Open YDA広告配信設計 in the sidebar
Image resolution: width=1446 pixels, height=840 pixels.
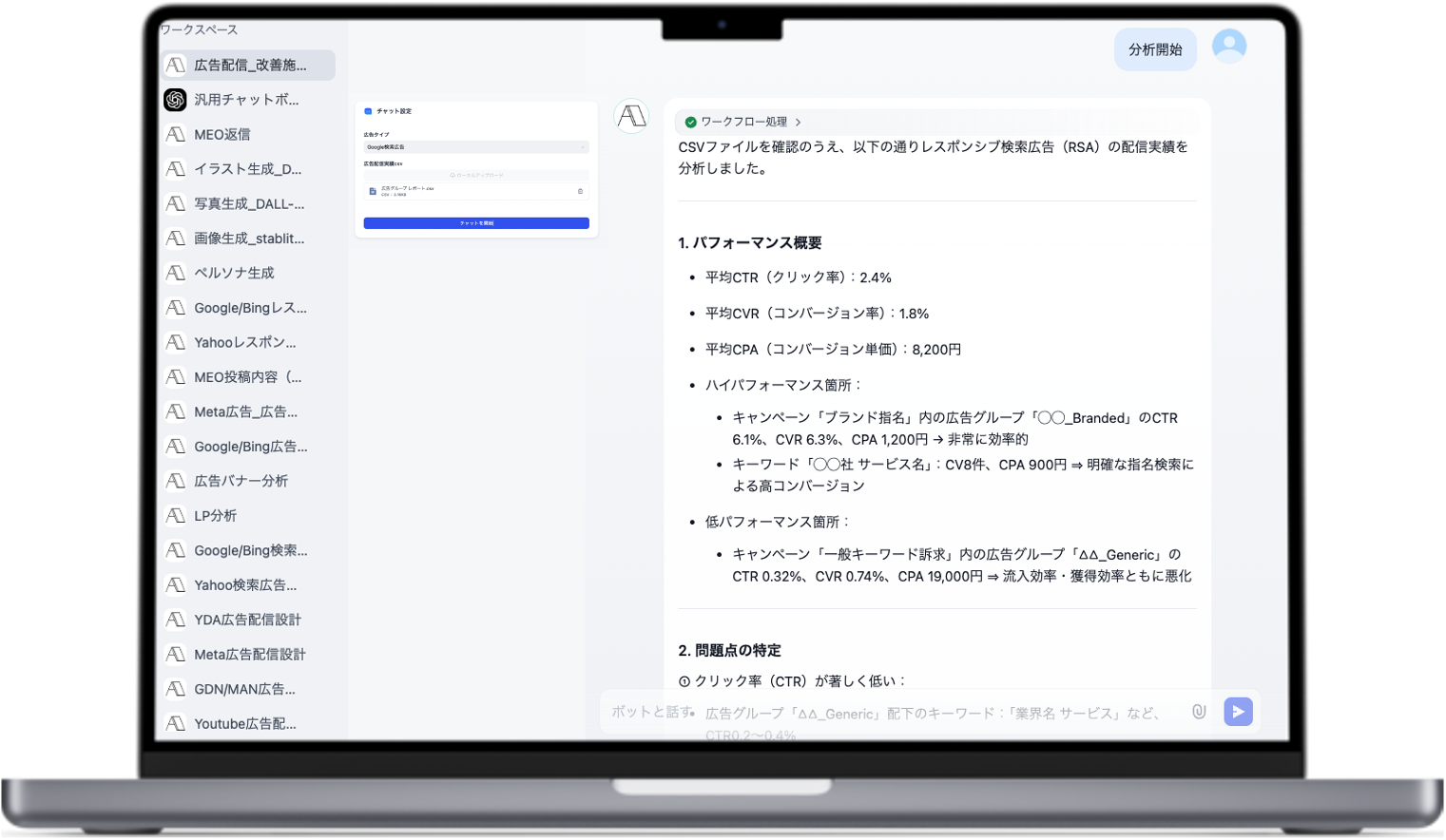tap(247, 620)
